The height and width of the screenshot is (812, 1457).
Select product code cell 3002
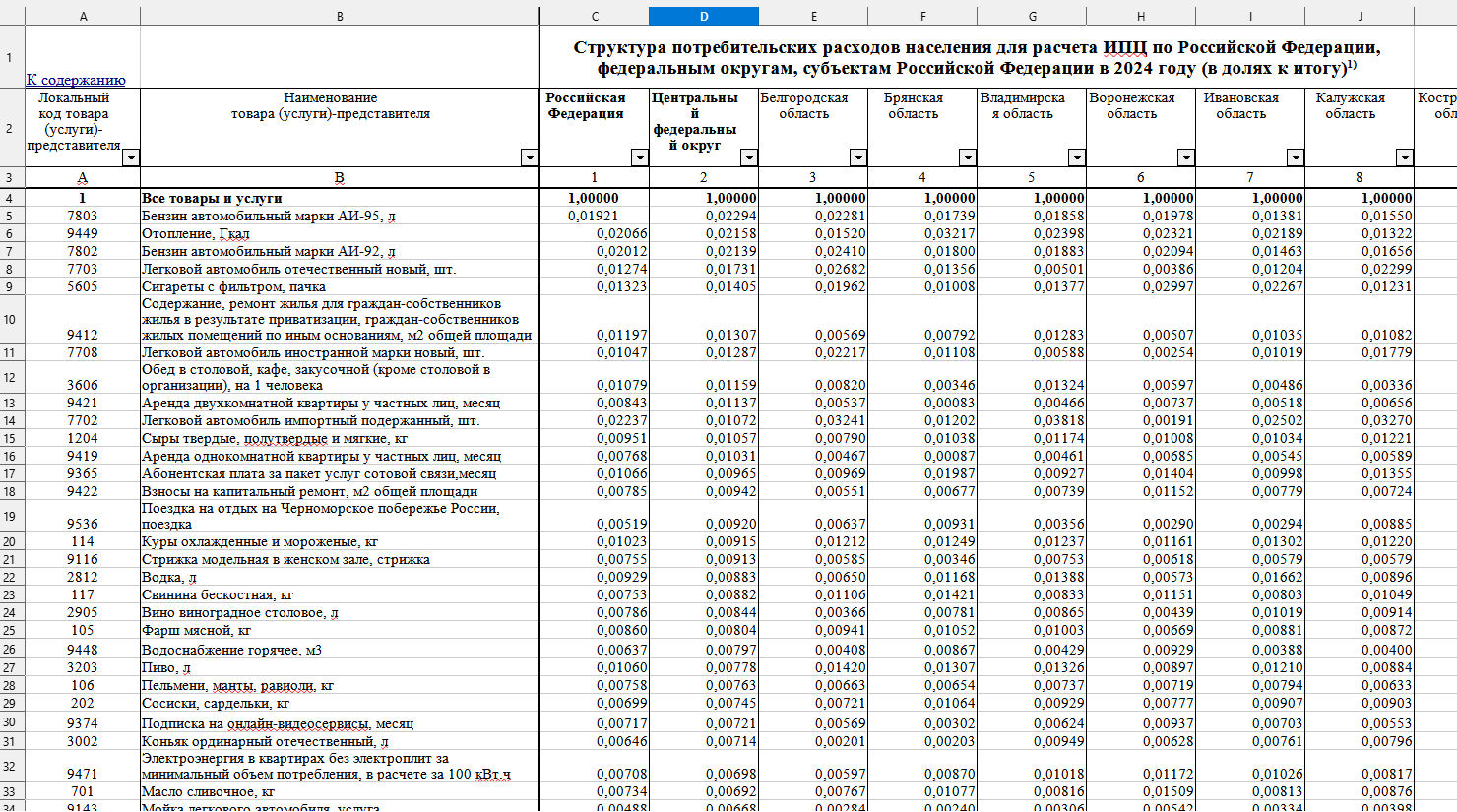[83, 741]
